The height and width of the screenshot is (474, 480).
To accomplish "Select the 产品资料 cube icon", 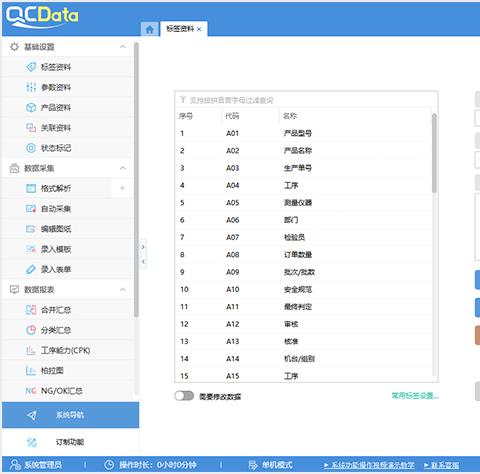I will point(31,108).
